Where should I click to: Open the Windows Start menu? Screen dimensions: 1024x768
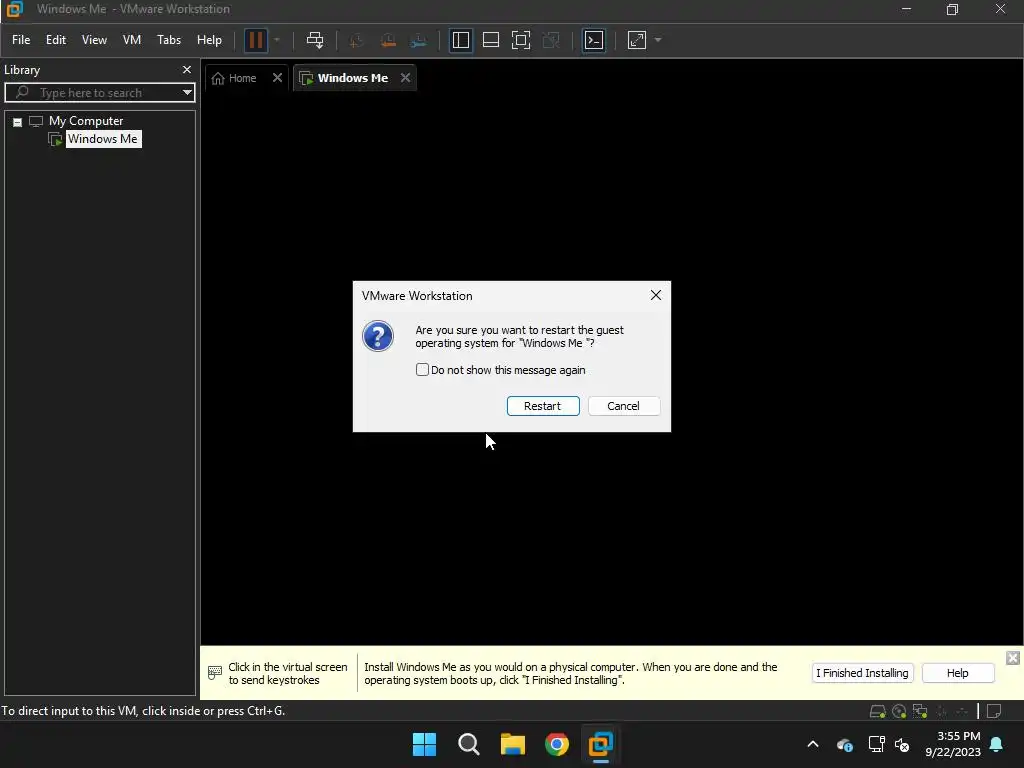tap(424, 744)
